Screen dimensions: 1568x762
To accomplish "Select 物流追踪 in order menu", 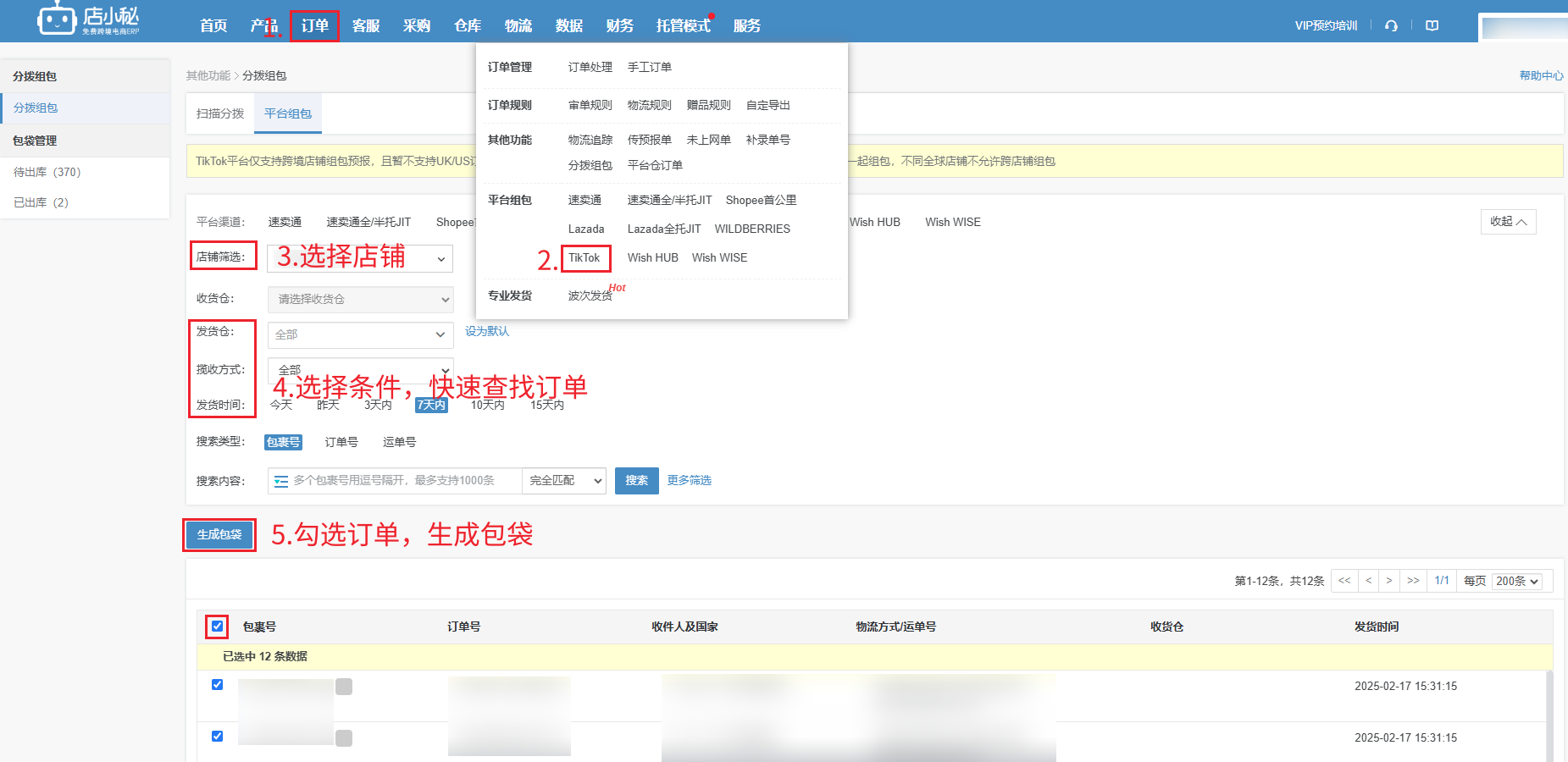I will point(590,140).
